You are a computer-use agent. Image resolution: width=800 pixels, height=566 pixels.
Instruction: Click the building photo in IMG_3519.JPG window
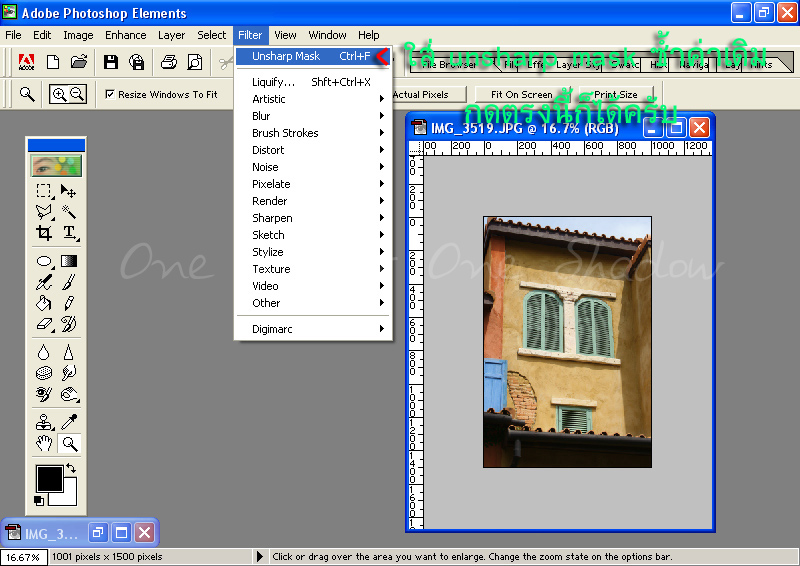point(567,342)
